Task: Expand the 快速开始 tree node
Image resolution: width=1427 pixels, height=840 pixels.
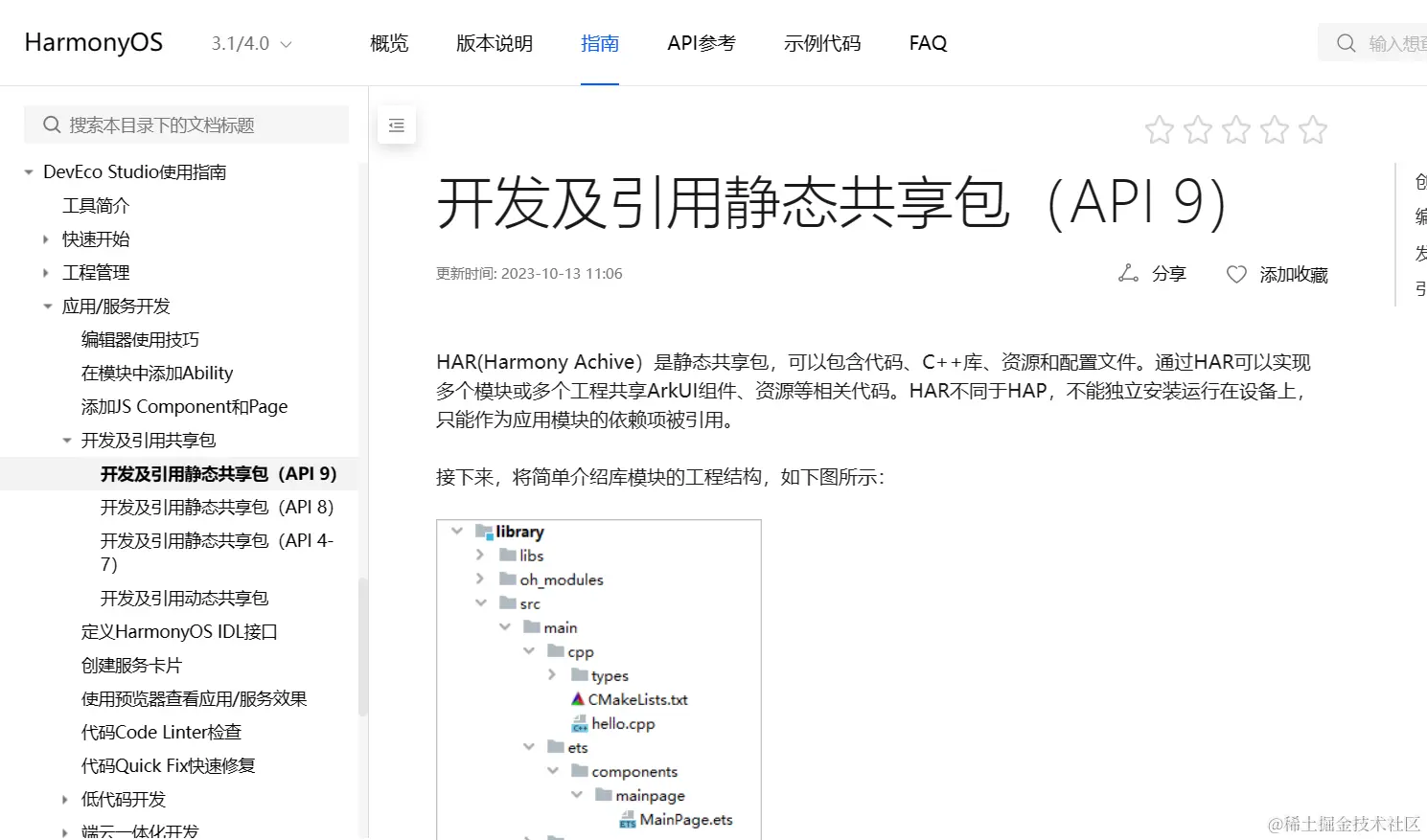Action: click(46, 239)
